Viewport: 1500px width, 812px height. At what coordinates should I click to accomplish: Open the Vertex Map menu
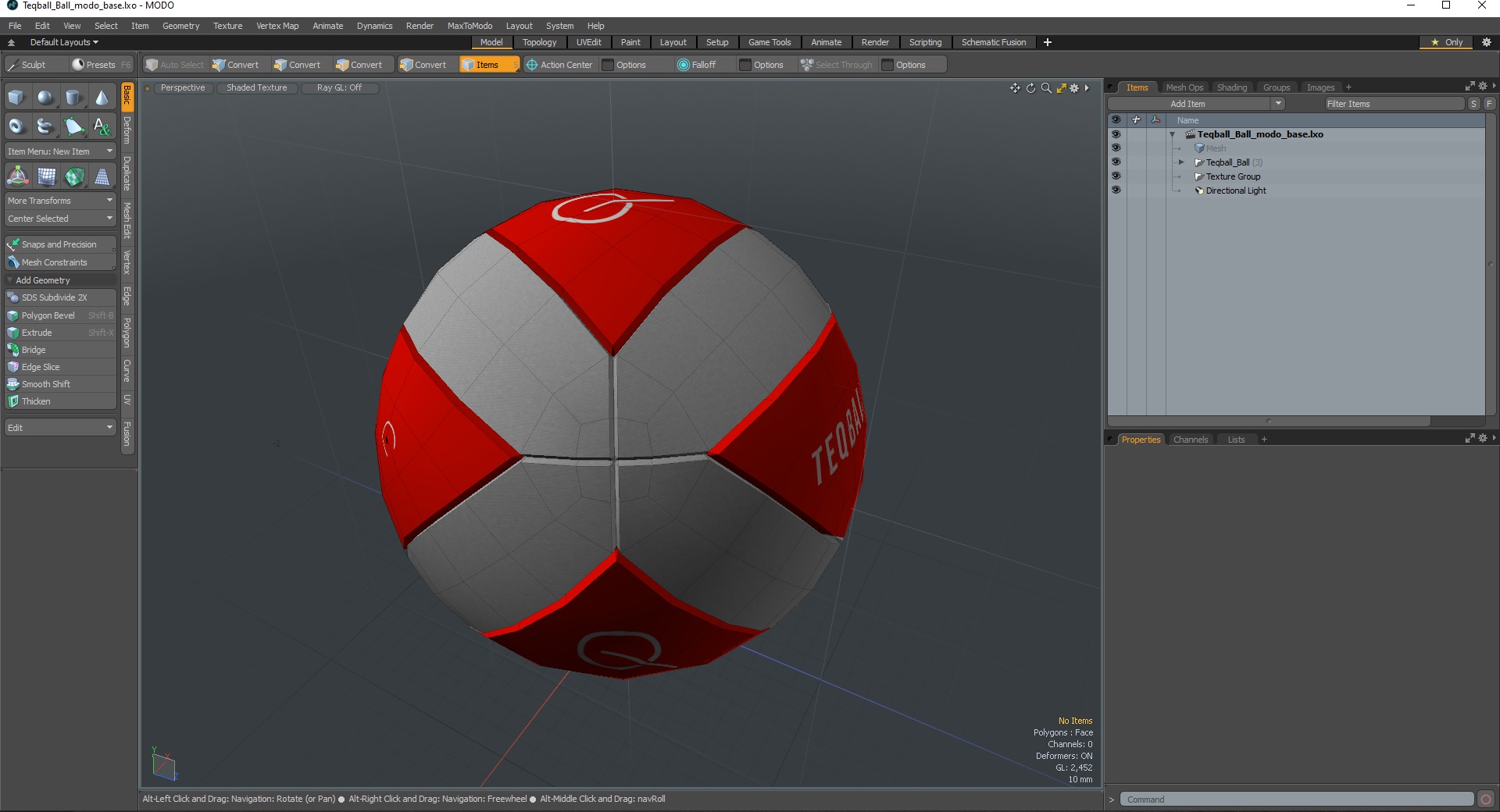[277, 26]
